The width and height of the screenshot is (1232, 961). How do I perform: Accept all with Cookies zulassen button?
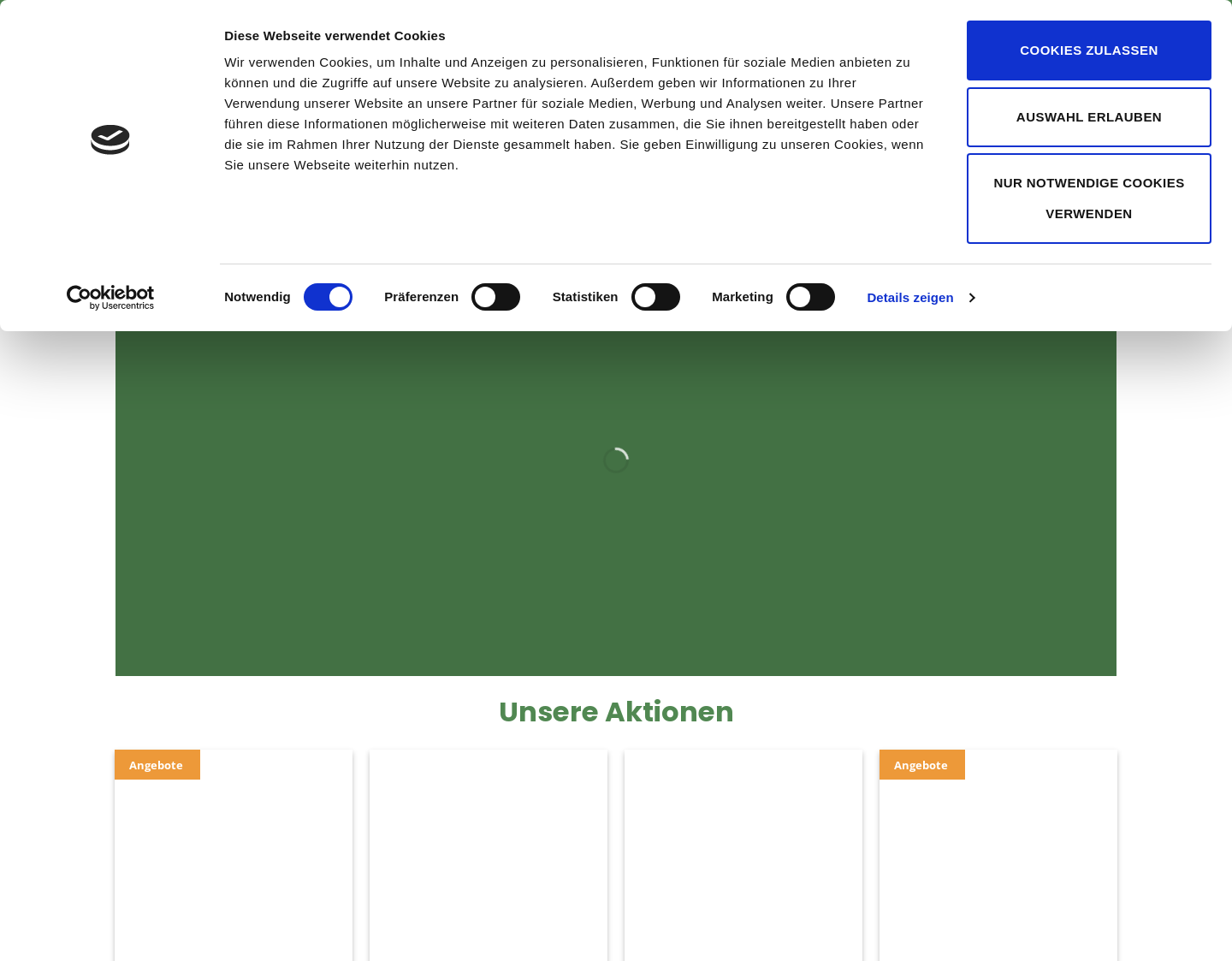[x=1089, y=50]
